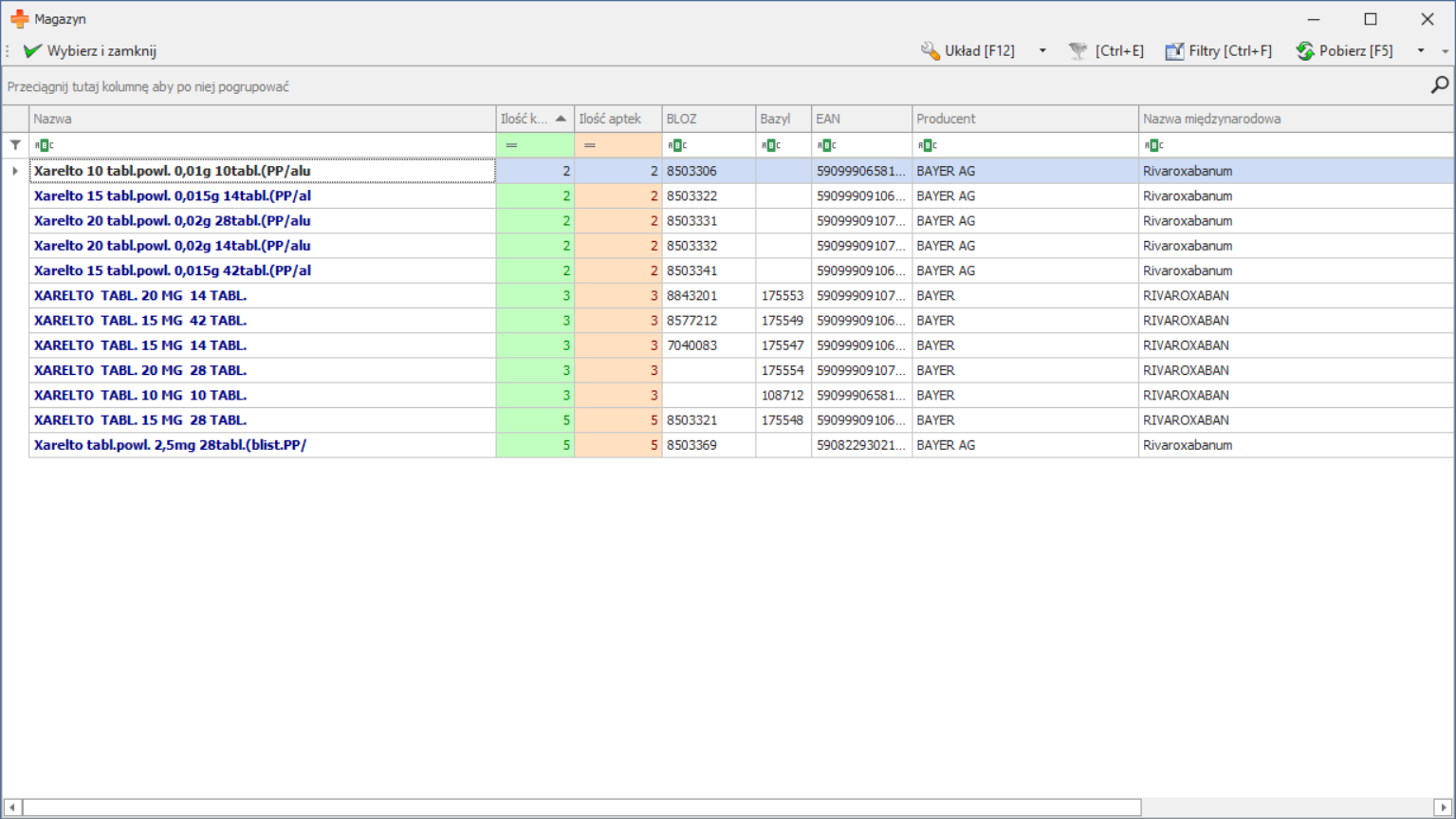Expand the toolbar overflow arrow at far right

point(1445,51)
